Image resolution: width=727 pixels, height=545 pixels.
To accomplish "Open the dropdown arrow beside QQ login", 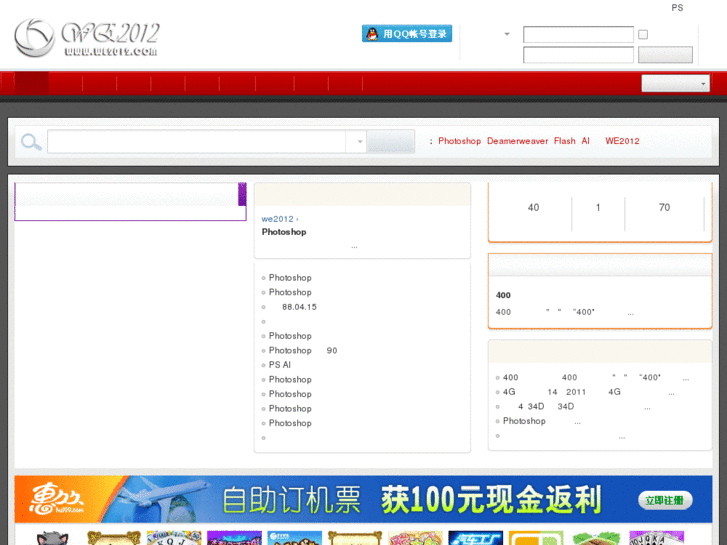I will (x=507, y=34).
